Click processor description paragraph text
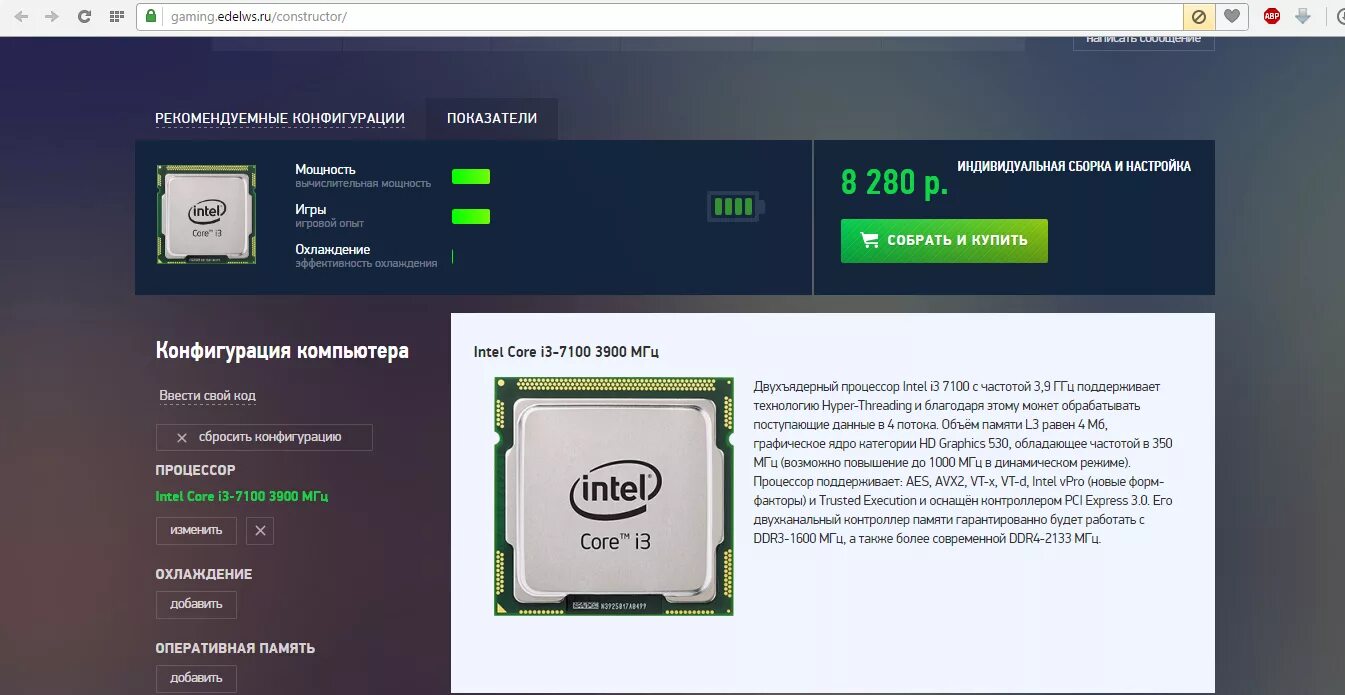1345x695 pixels. 962,462
